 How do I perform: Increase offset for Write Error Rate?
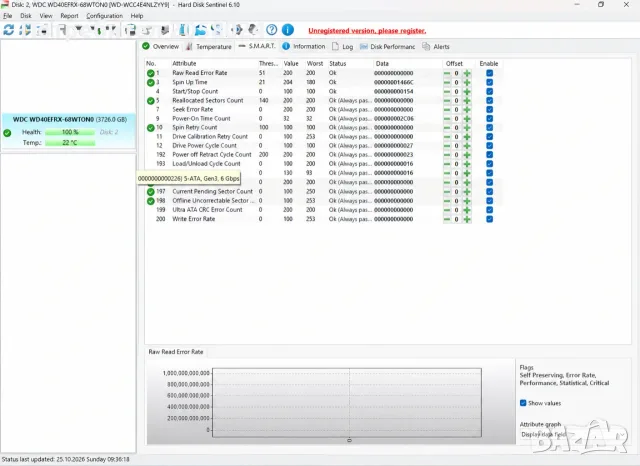pyautogui.click(x=467, y=219)
